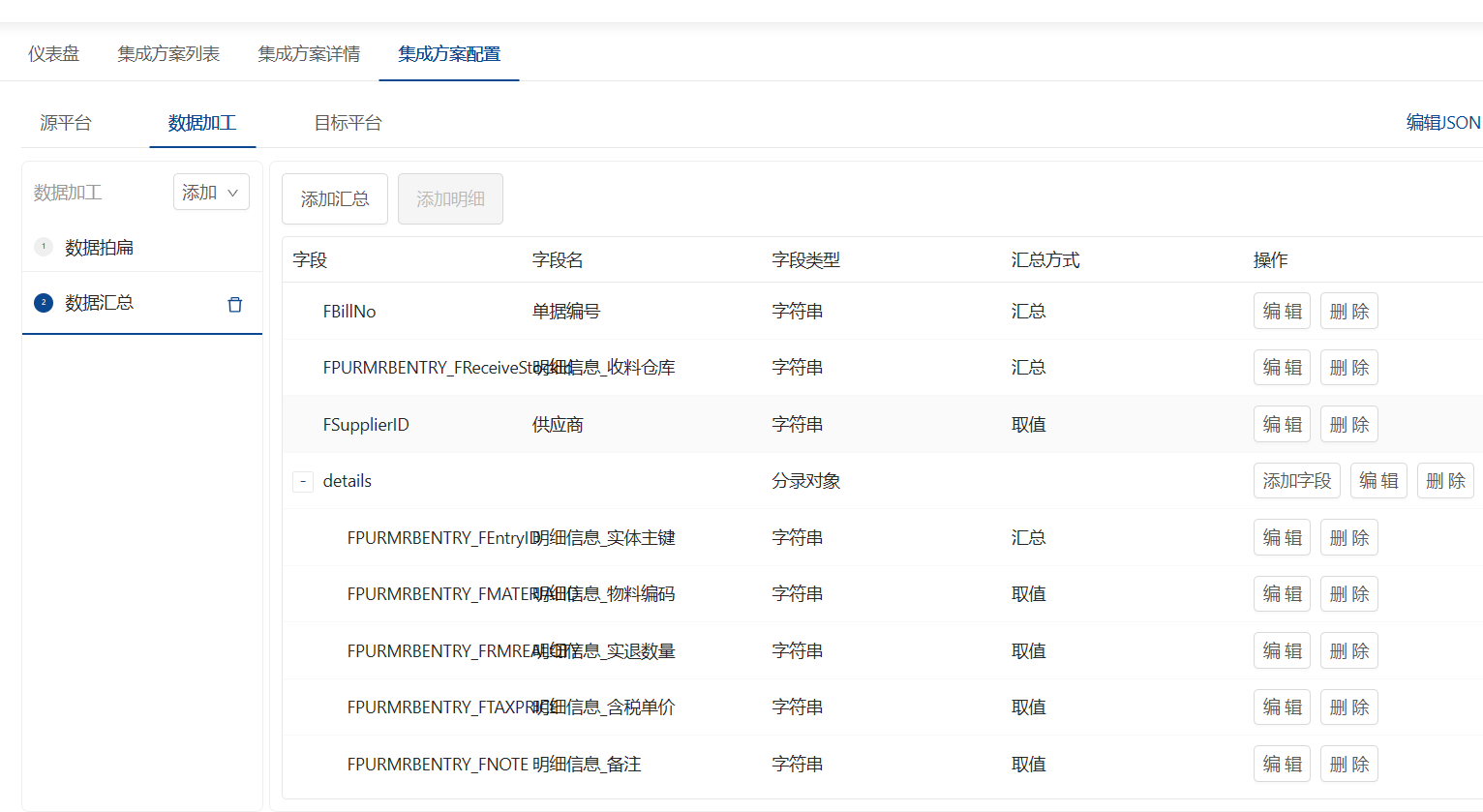Open the 集成方案列表 tab
This screenshot has height=812, width=1483.
click(x=168, y=54)
